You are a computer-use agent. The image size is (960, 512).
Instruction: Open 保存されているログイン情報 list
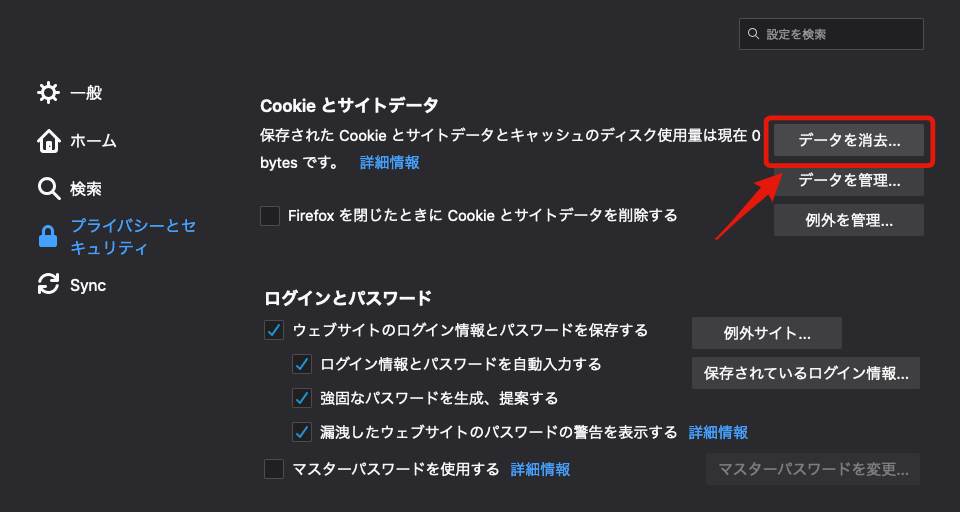[x=806, y=373]
